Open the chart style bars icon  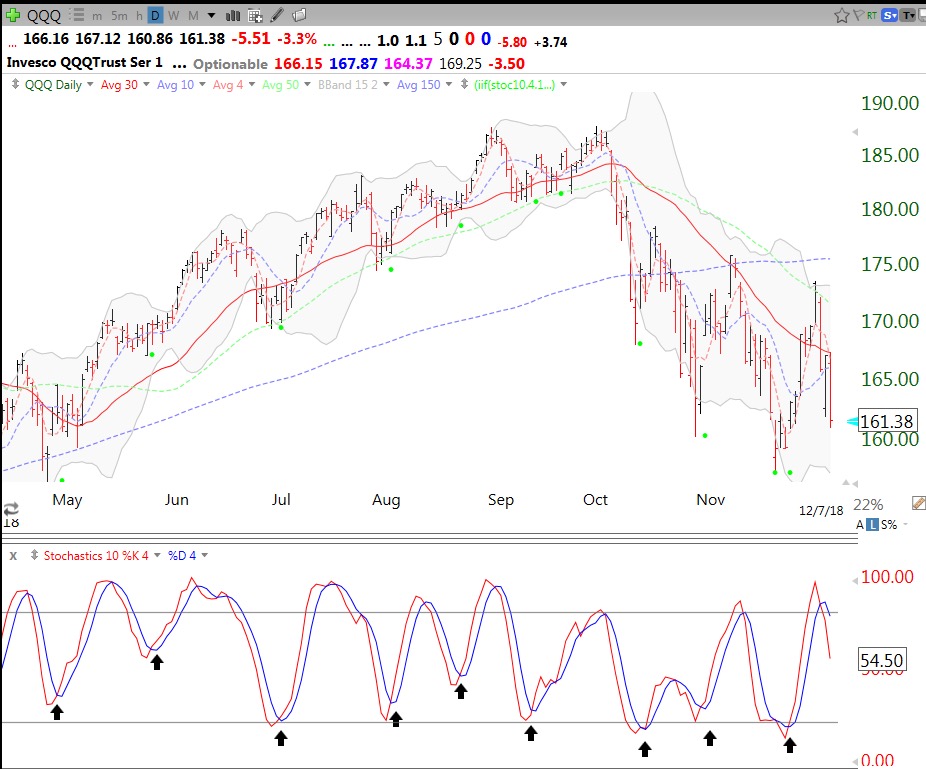click(233, 15)
